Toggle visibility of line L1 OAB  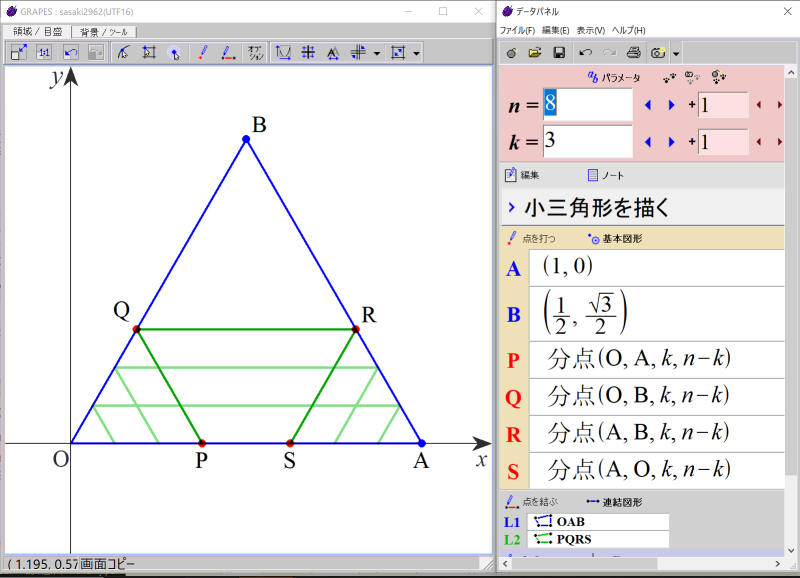[512, 521]
